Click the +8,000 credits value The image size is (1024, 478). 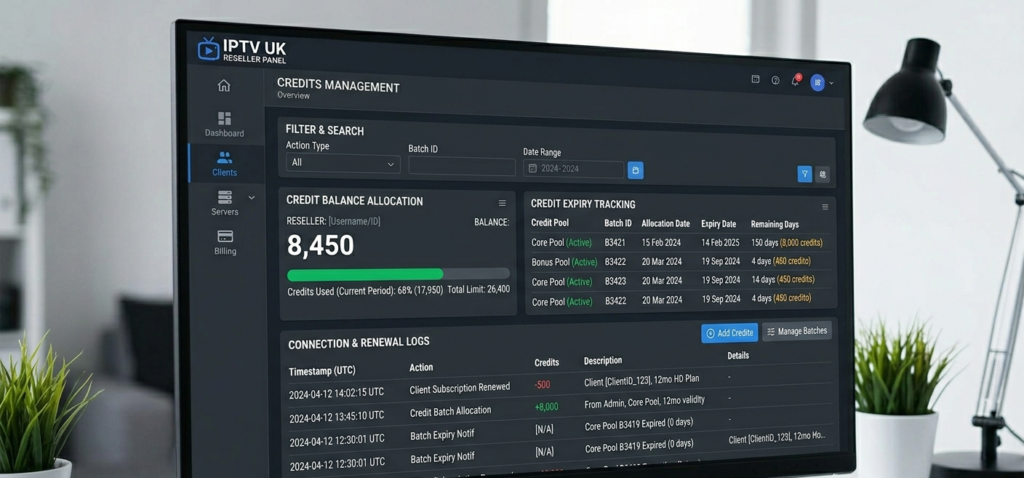pyautogui.click(x=547, y=407)
